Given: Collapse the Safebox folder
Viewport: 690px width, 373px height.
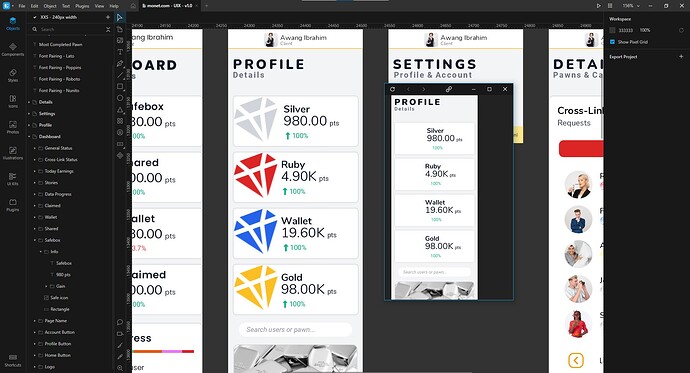Looking at the screenshot, I should click(x=35, y=240).
